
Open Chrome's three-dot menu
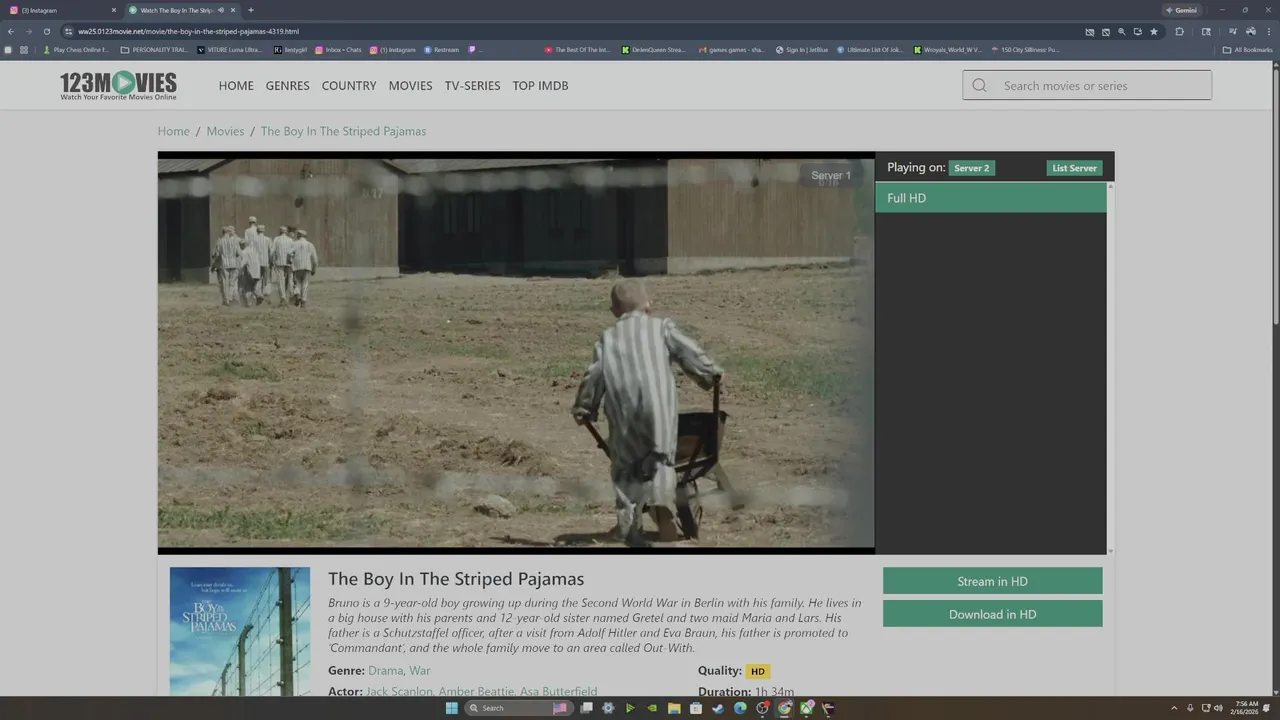[x=1268, y=31]
